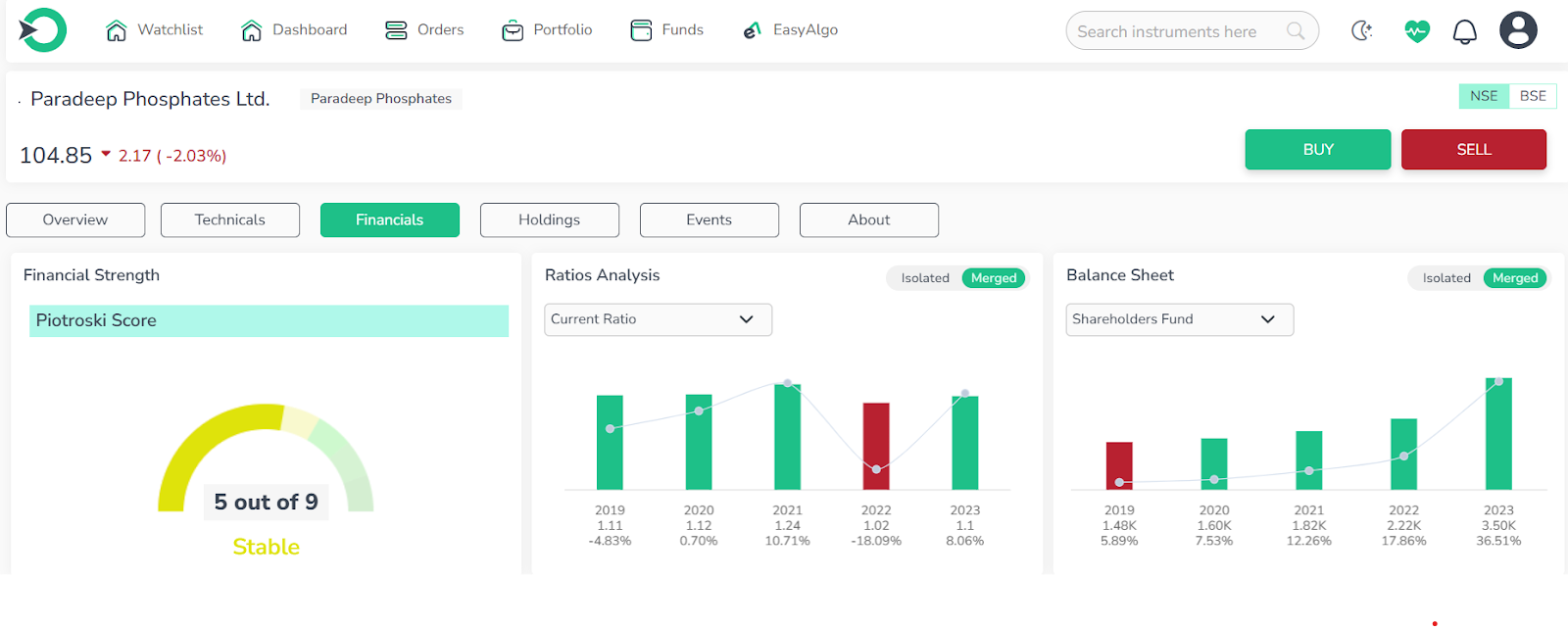Click the 36.51% growth value
Image resolution: width=1568 pixels, height=627 pixels.
(x=1499, y=541)
